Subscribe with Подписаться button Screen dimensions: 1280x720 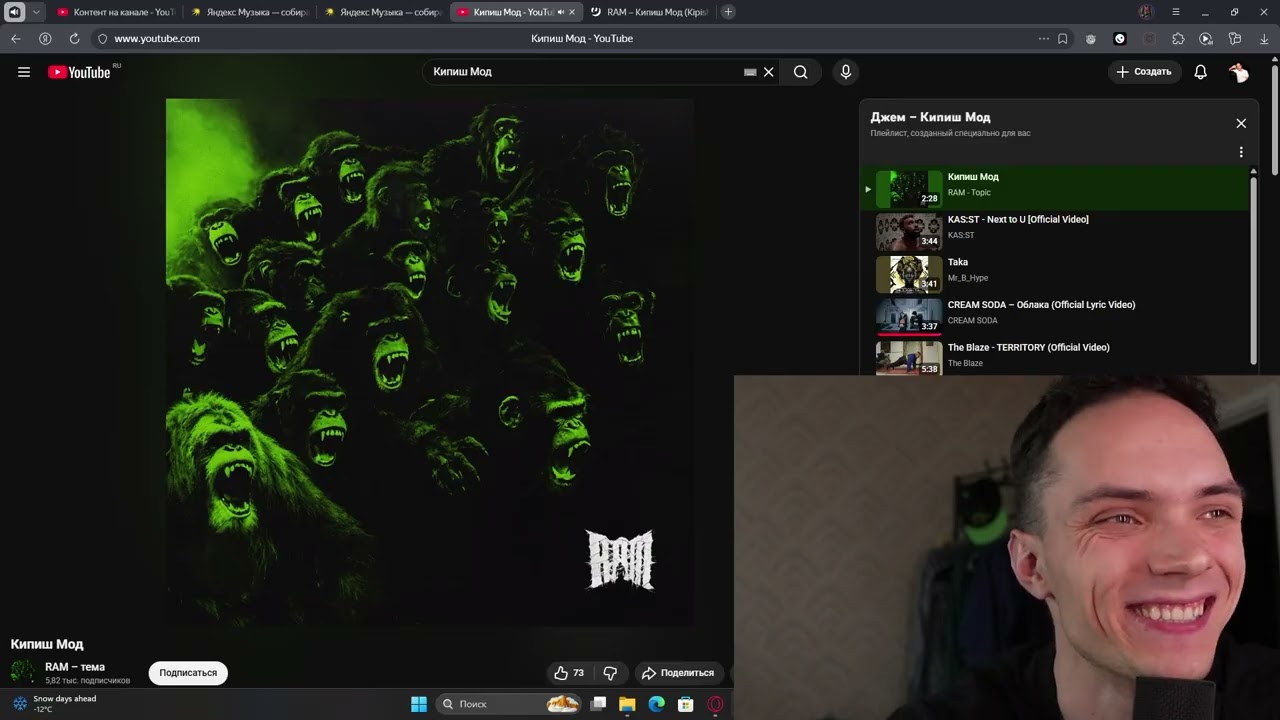(x=188, y=673)
